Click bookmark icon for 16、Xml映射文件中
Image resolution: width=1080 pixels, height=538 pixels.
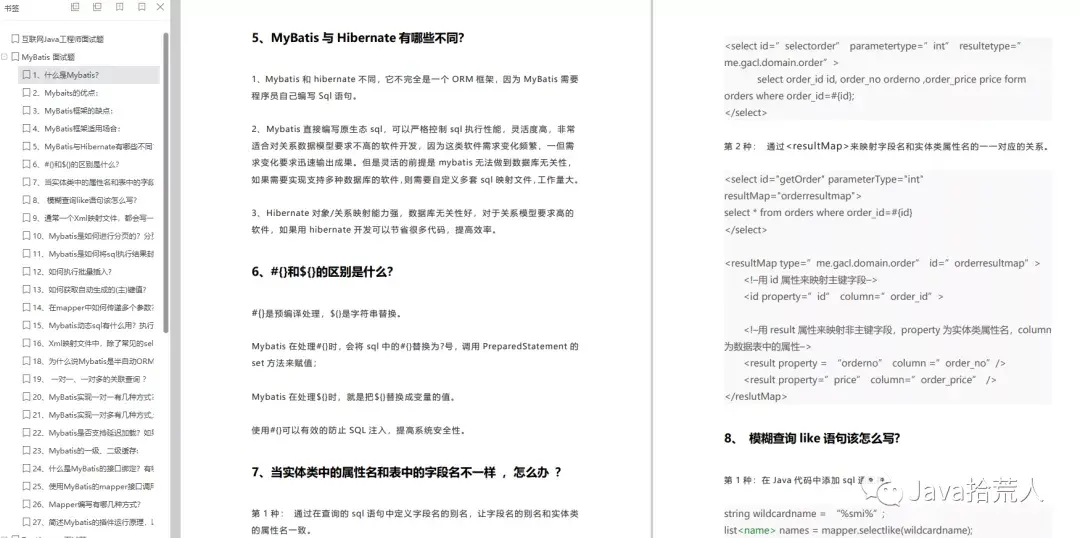point(26,344)
